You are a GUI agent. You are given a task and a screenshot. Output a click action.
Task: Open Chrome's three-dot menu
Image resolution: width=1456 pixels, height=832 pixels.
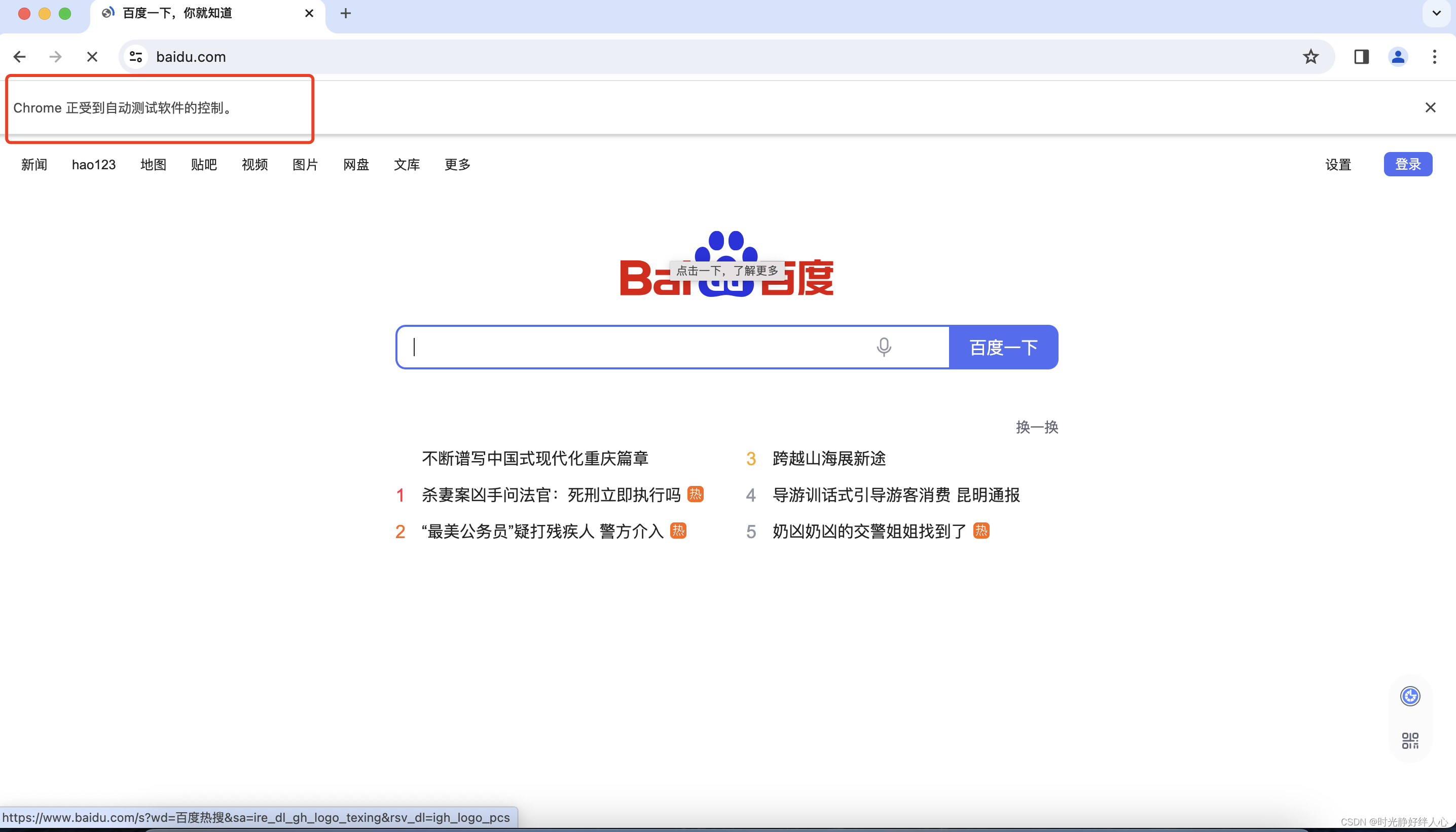pyautogui.click(x=1435, y=57)
